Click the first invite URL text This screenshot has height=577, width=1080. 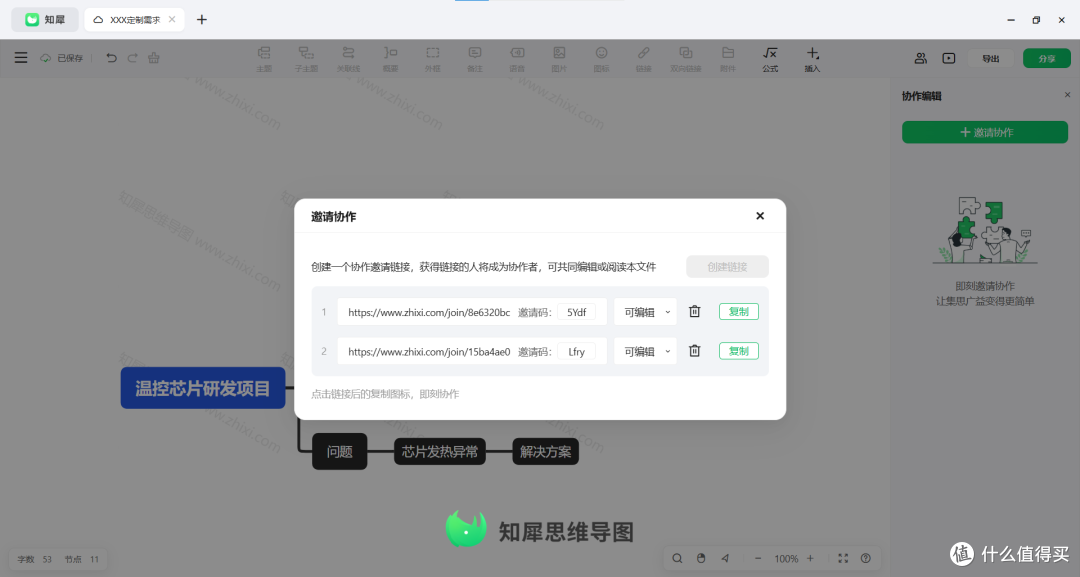click(x=429, y=312)
